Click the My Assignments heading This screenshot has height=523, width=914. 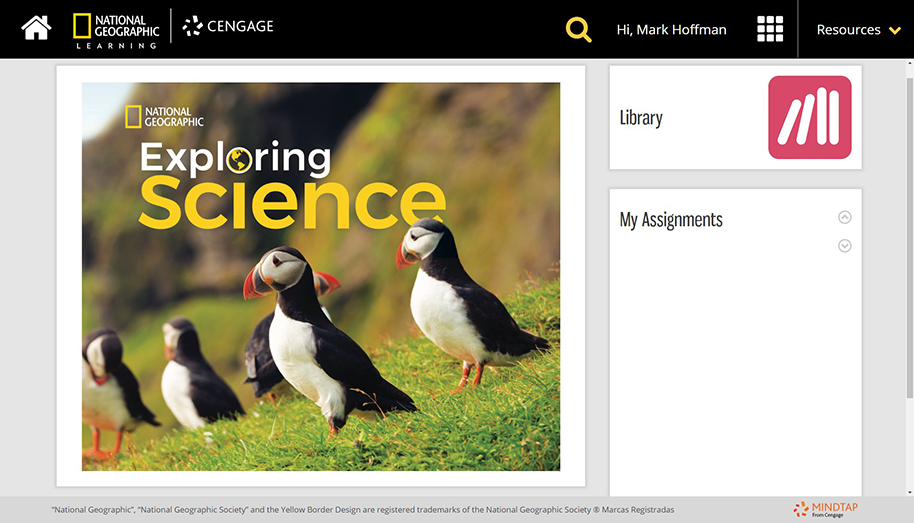[x=671, y=220]
